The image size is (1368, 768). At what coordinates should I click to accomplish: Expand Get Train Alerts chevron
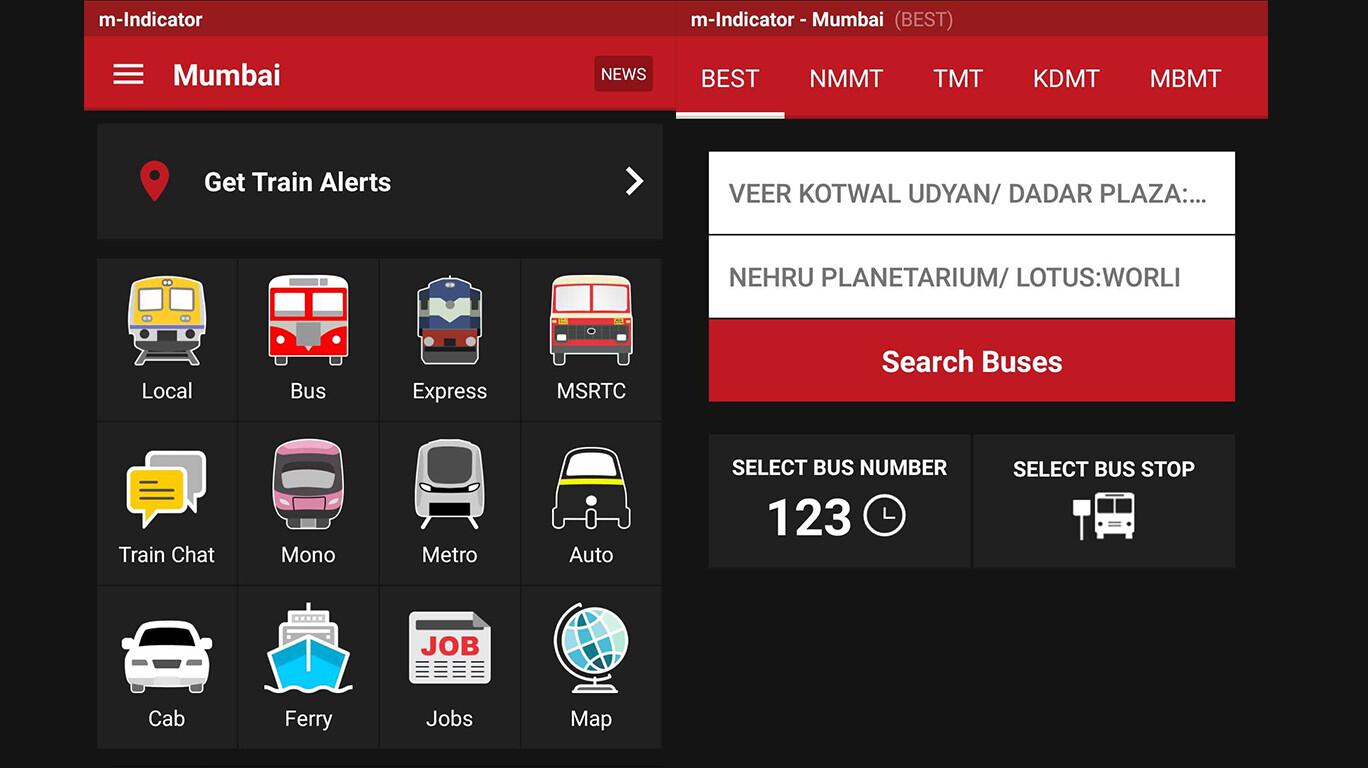coord(634,181)
